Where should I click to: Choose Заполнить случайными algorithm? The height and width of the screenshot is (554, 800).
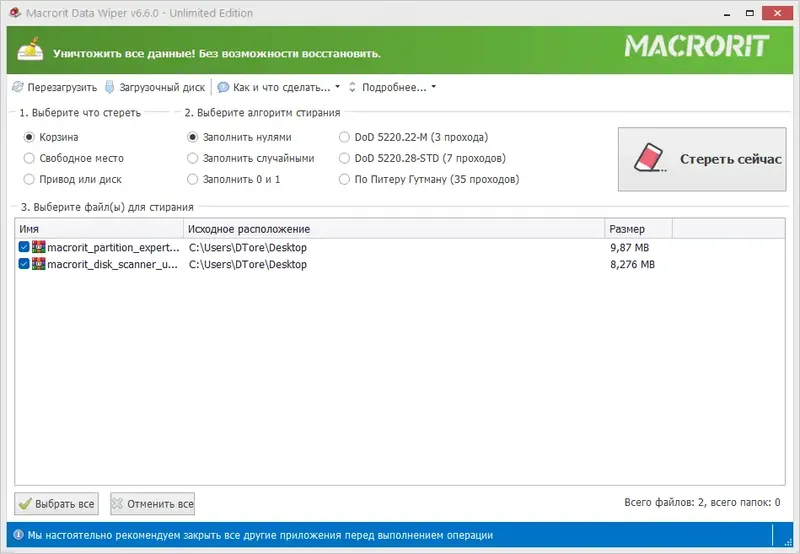click(x=192, y=158)
